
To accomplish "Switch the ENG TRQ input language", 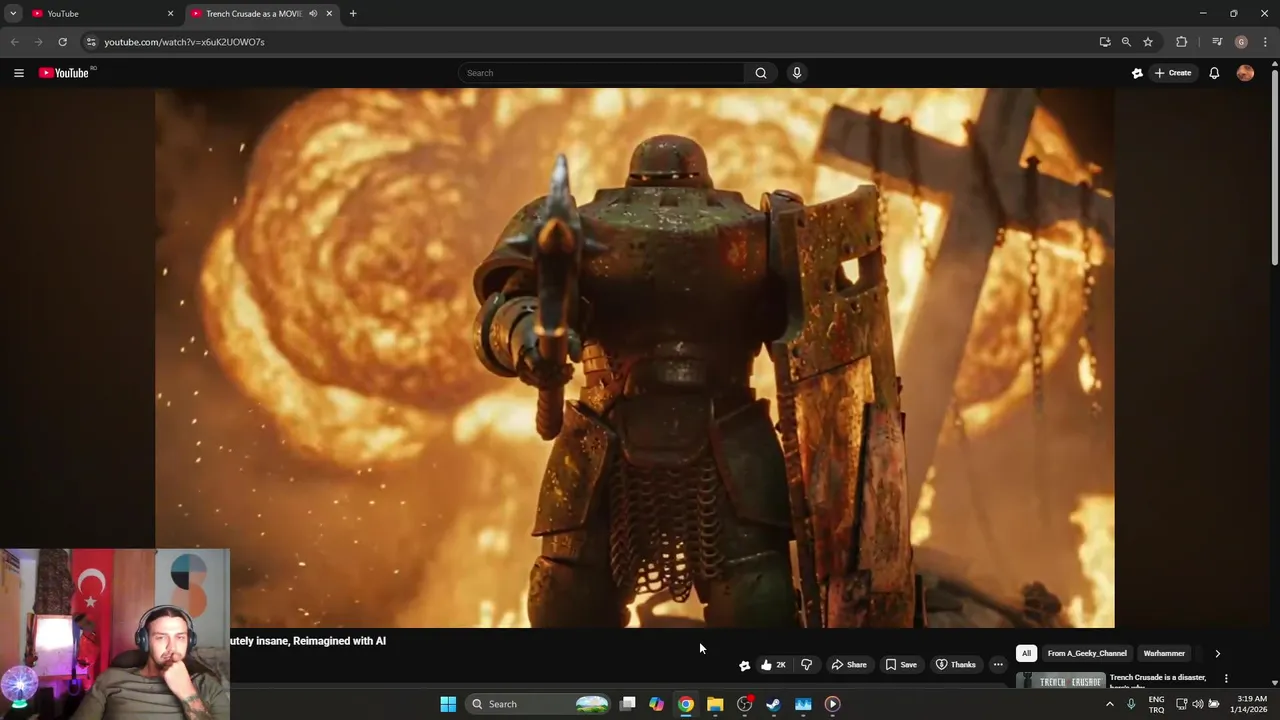I will click(x=1156, y=704).
